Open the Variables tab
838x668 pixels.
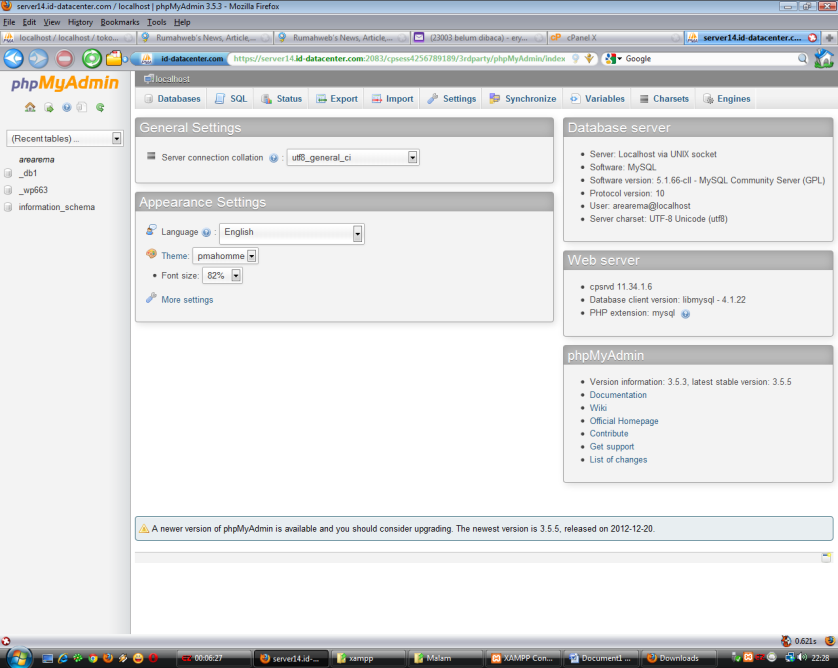point(598,99)
